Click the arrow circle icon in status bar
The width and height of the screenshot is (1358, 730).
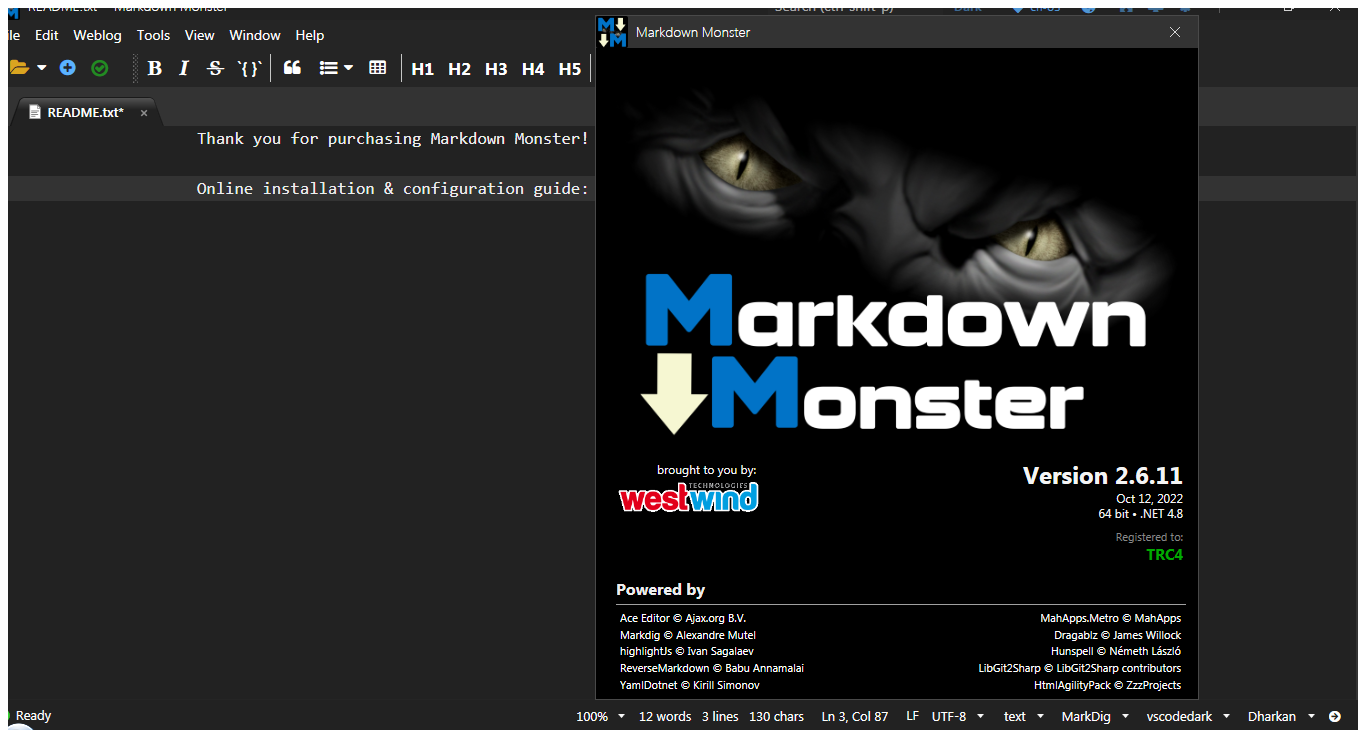[x=1334, y=716]
